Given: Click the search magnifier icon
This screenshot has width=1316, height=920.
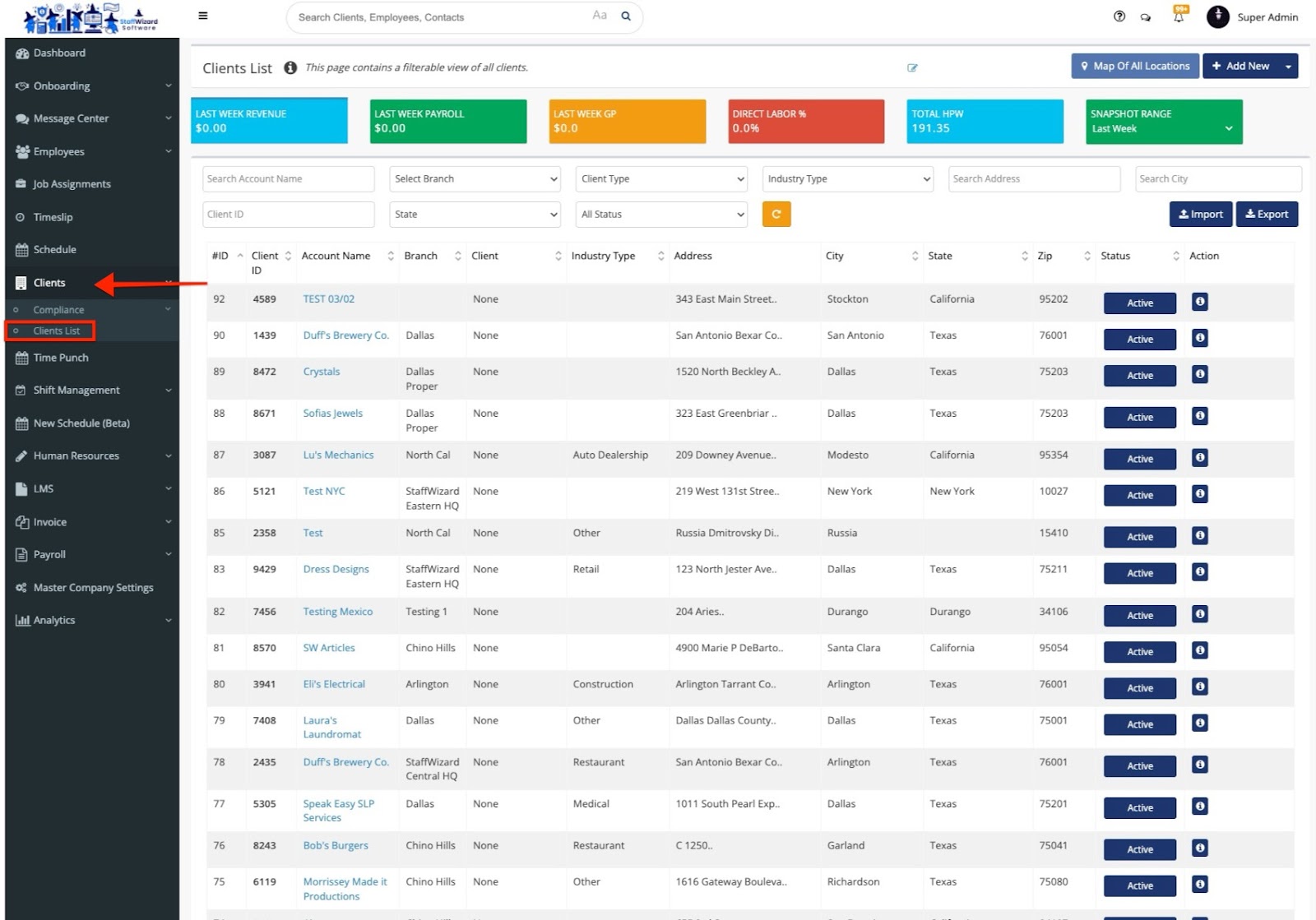Looking at the screenshot, I should pyautogui.click(x=626, y=16).
